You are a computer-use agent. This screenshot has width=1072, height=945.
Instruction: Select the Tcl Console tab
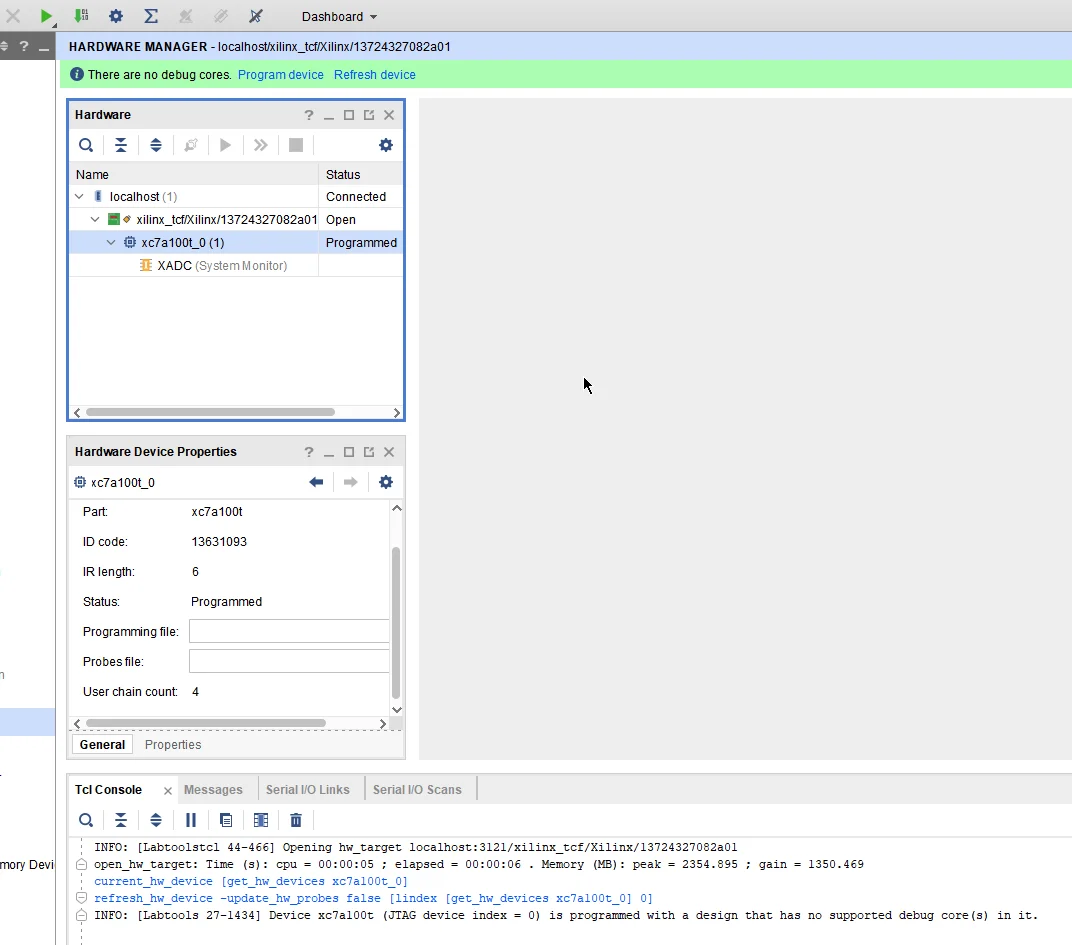pyautogui.click(x=108, y=790)
